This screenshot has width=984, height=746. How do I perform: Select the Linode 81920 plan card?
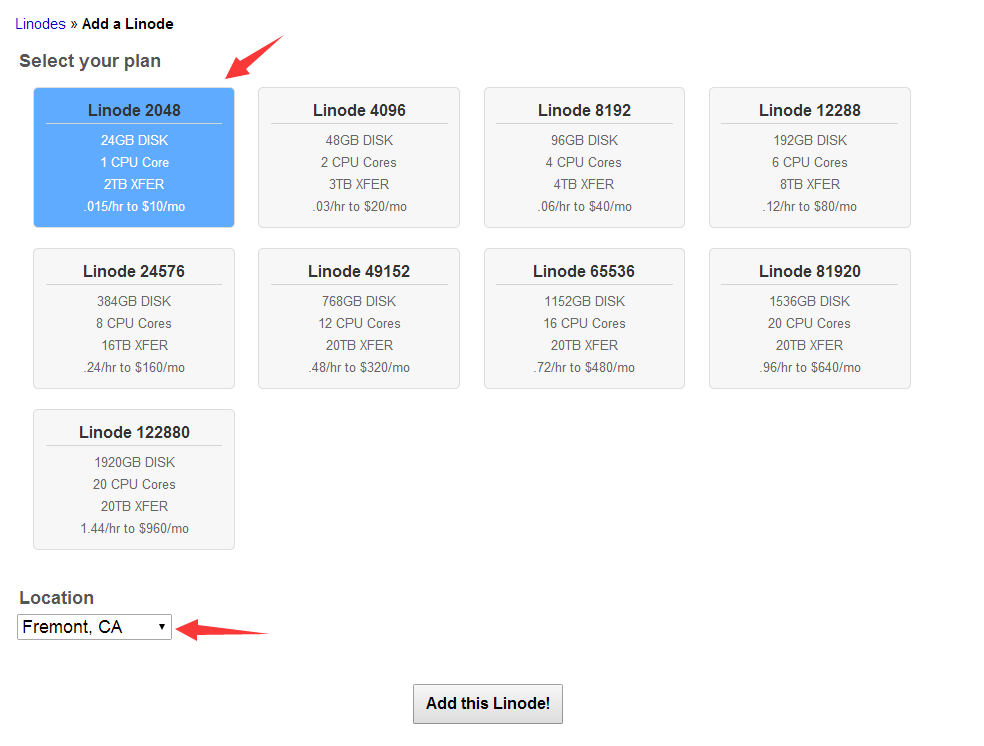pos(809,318)
